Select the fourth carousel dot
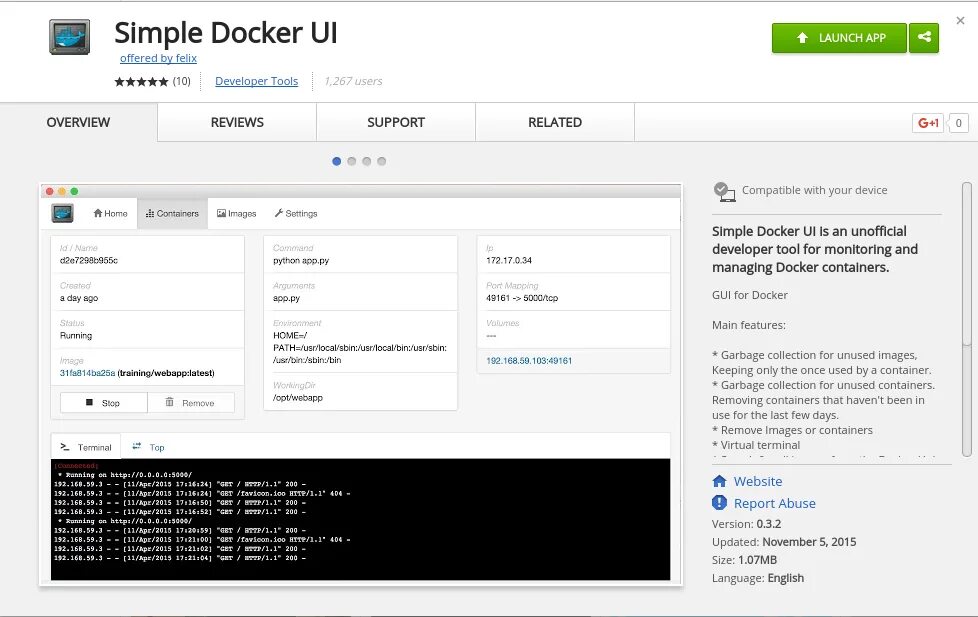 click(x=382, y=161)
